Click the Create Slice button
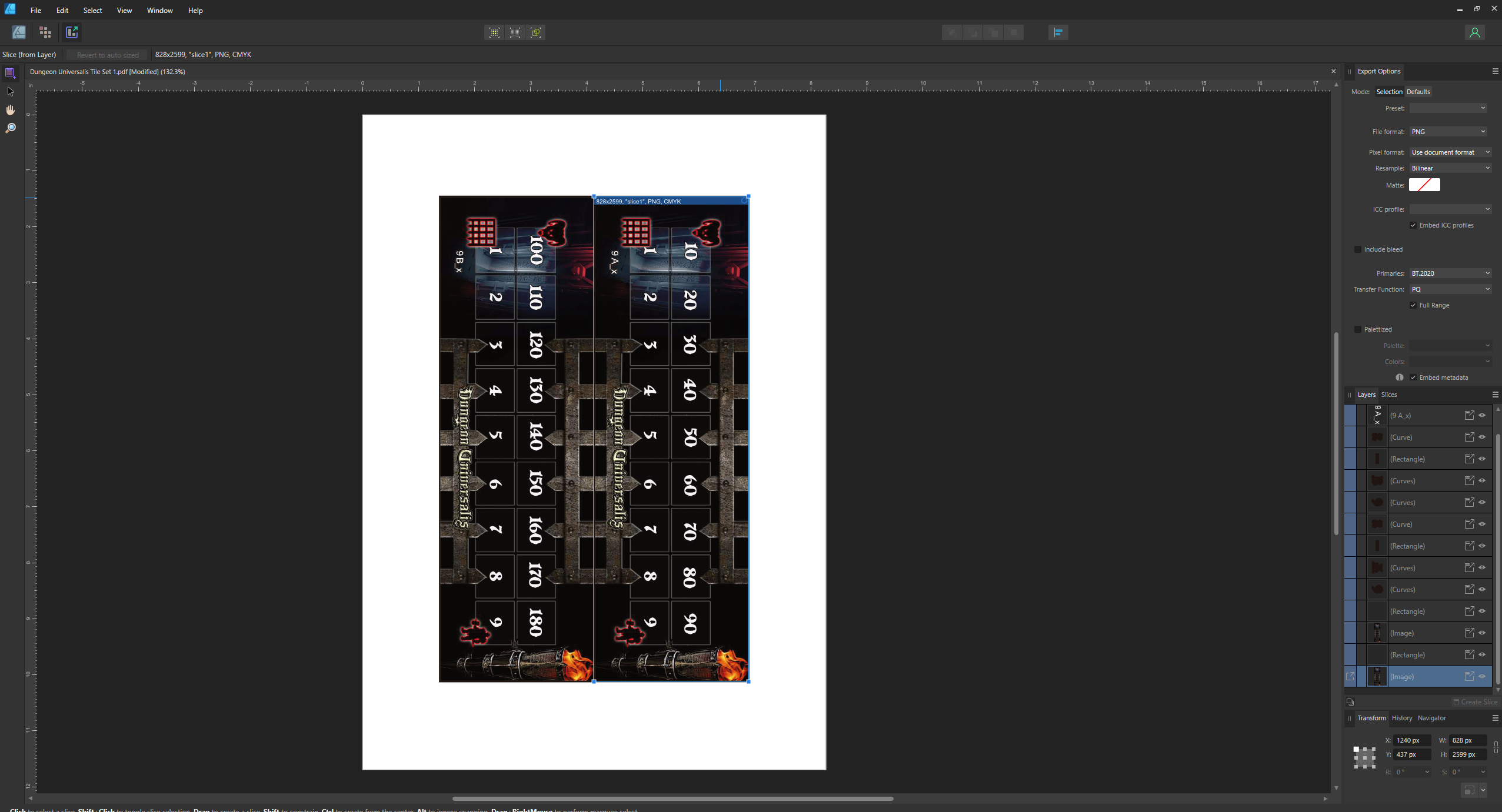The width and height of the screenshot is (1502, 812). (1476, 702)
